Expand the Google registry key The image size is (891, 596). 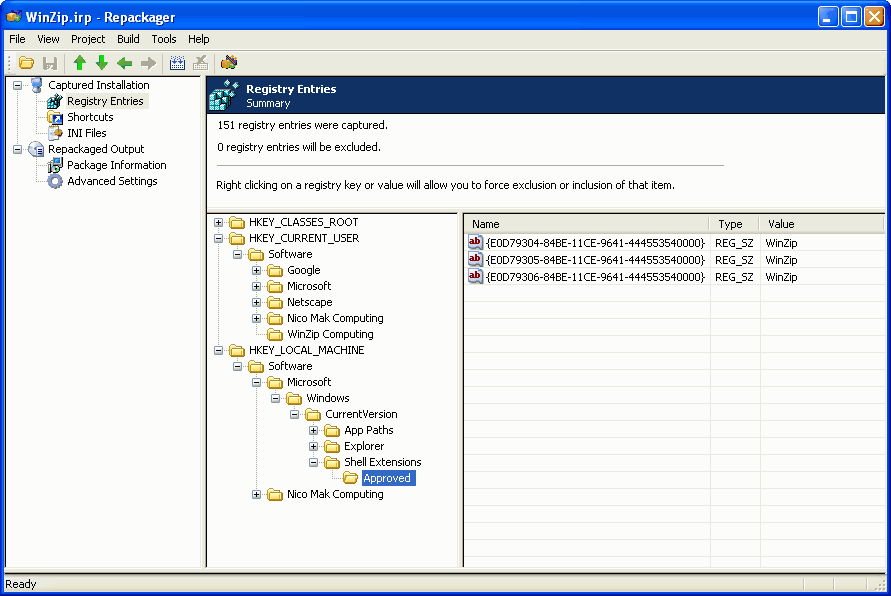[257, 270]
